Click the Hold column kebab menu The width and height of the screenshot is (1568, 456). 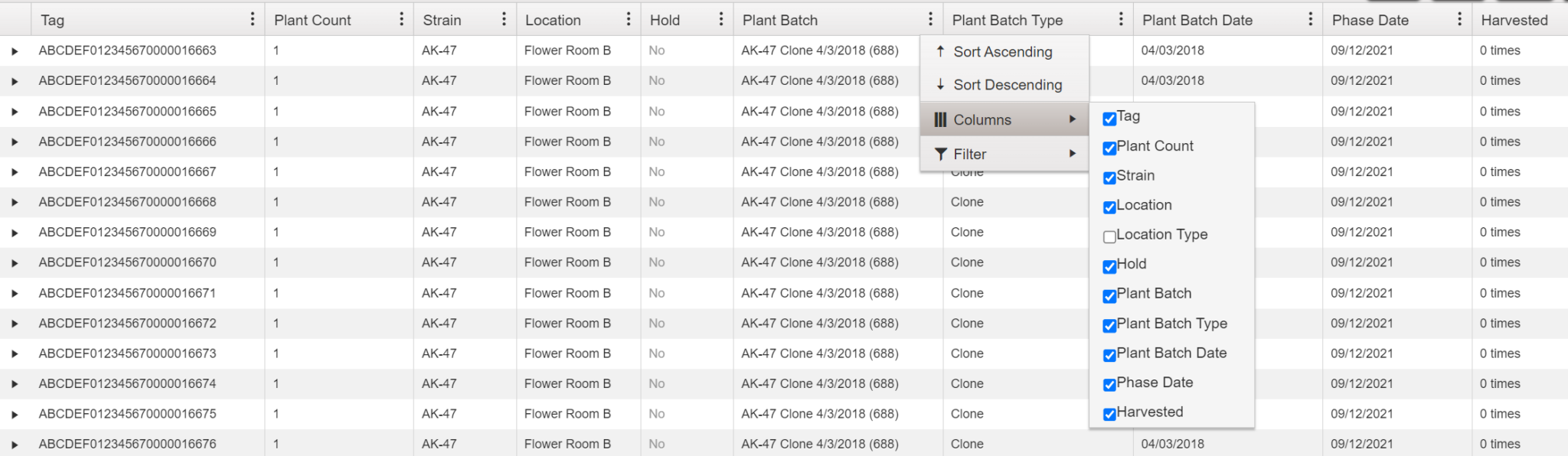[x=721, y=19]
